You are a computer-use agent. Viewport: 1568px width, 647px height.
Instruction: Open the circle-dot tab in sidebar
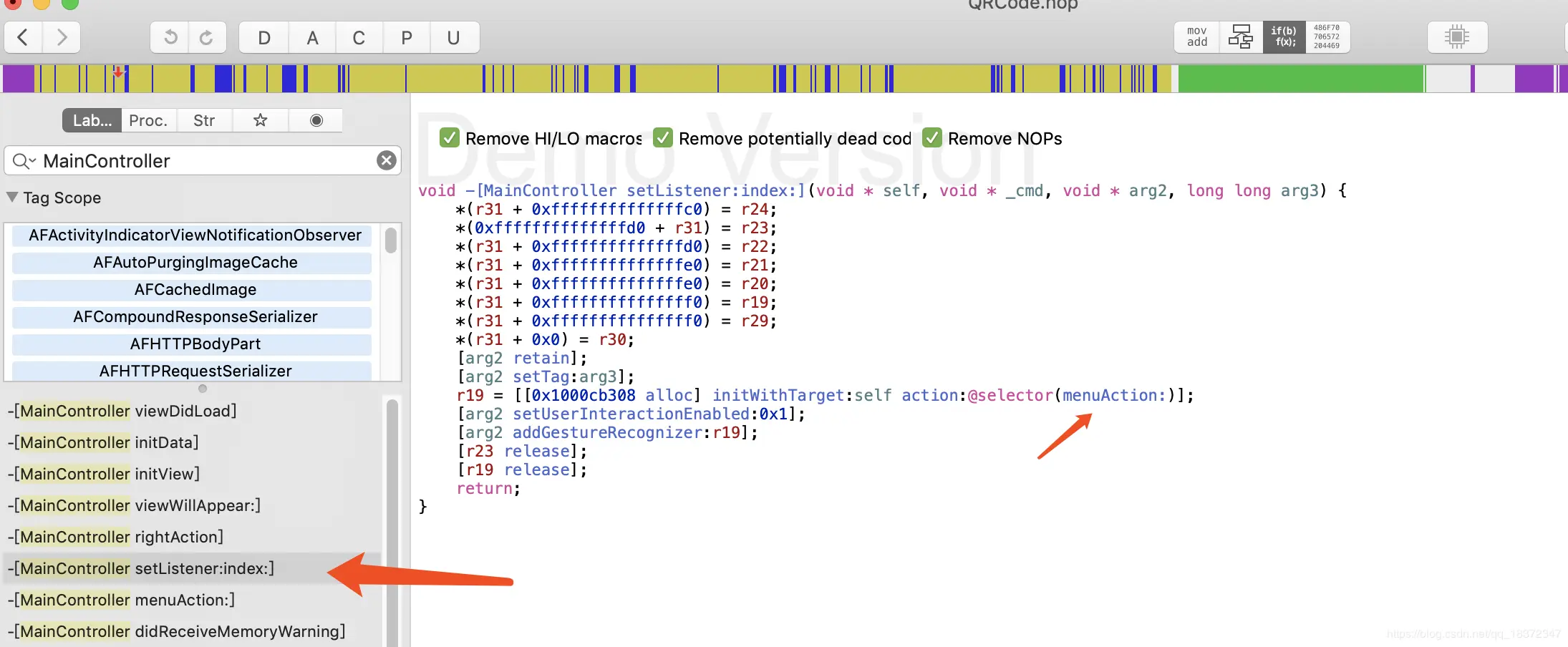pyautogui.click(x=316, y=120)
